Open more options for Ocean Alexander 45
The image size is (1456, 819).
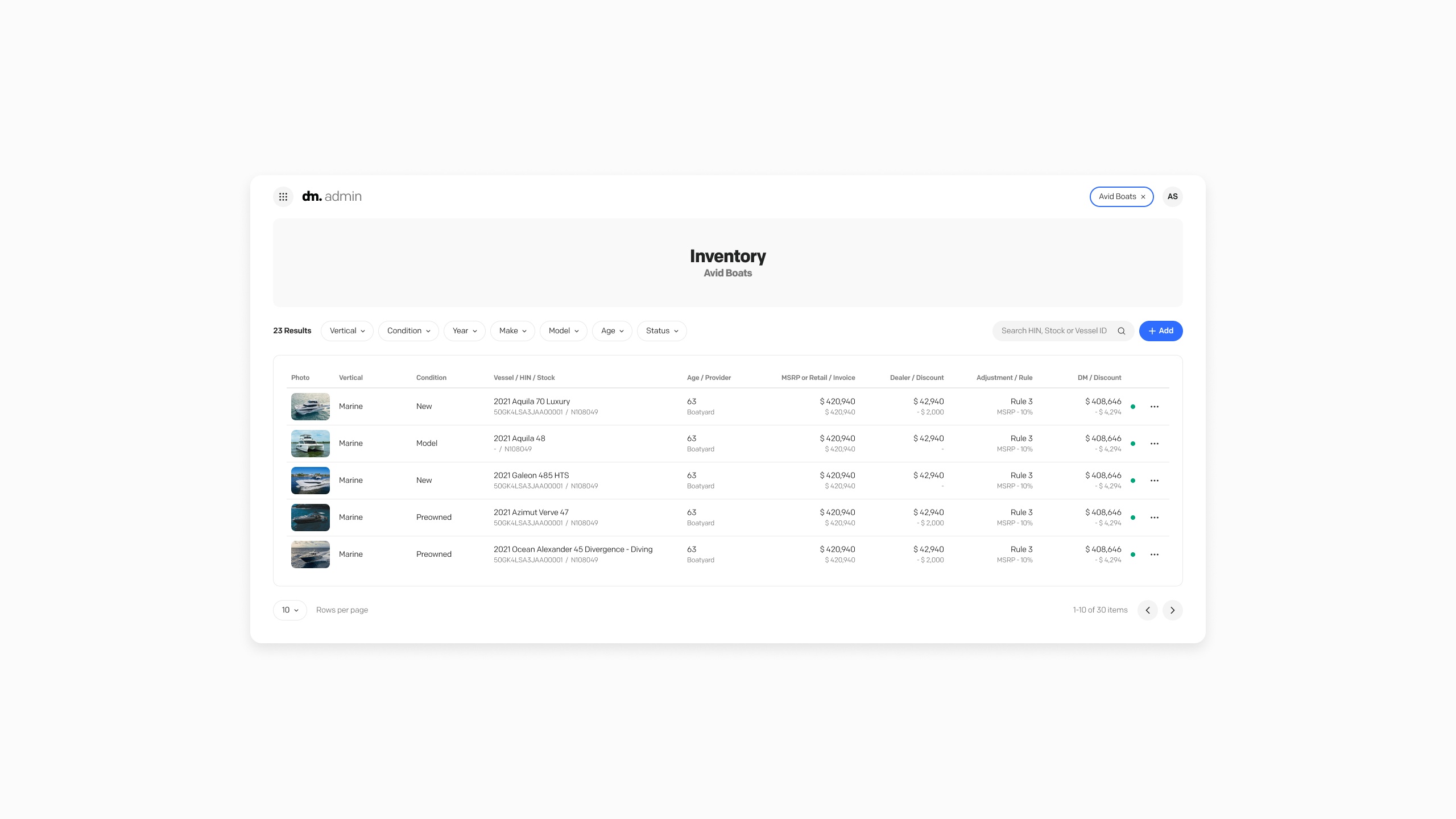pyautogui.click(x=1154, y=555)
